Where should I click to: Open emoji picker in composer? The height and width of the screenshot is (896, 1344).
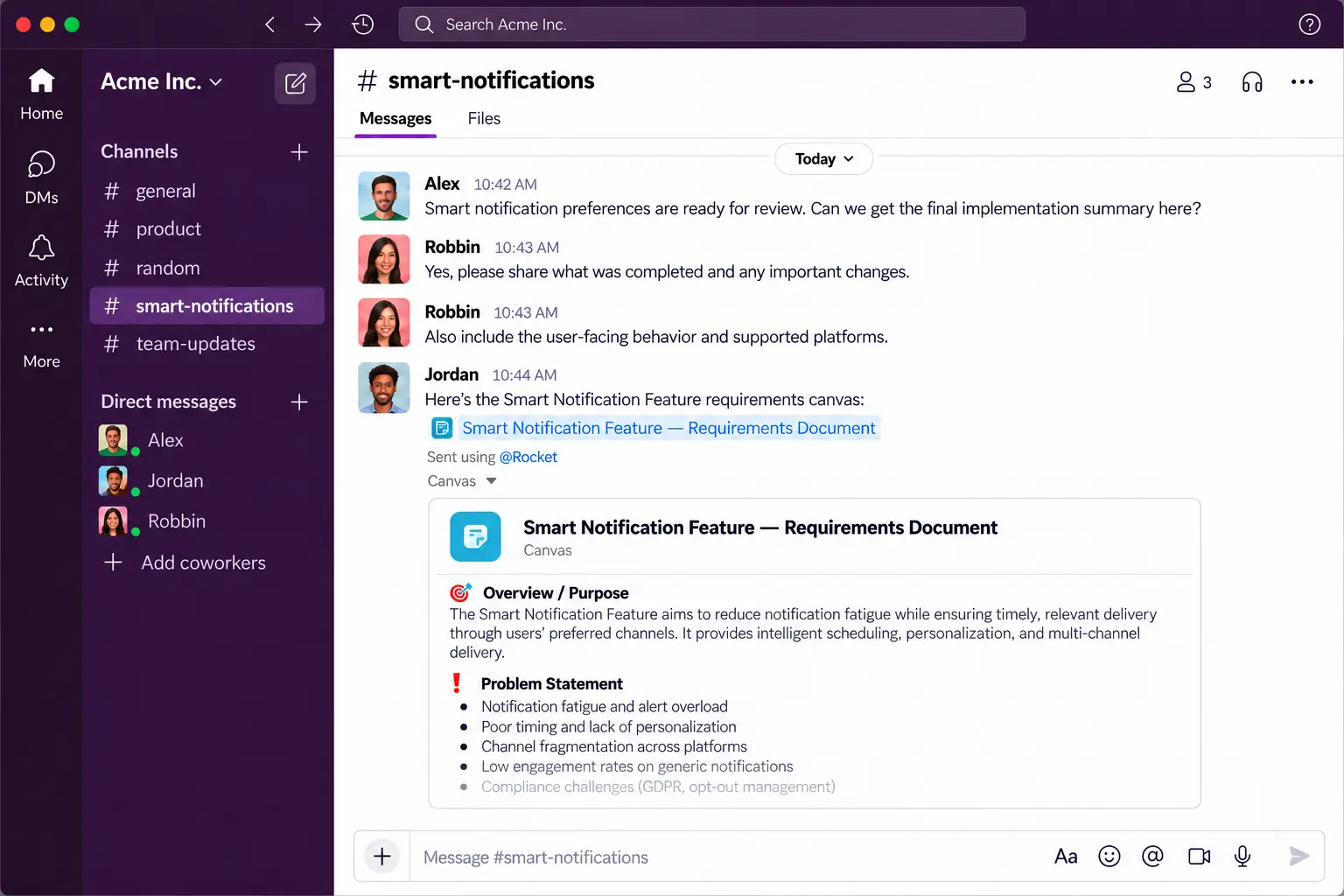pos(1109,857)
